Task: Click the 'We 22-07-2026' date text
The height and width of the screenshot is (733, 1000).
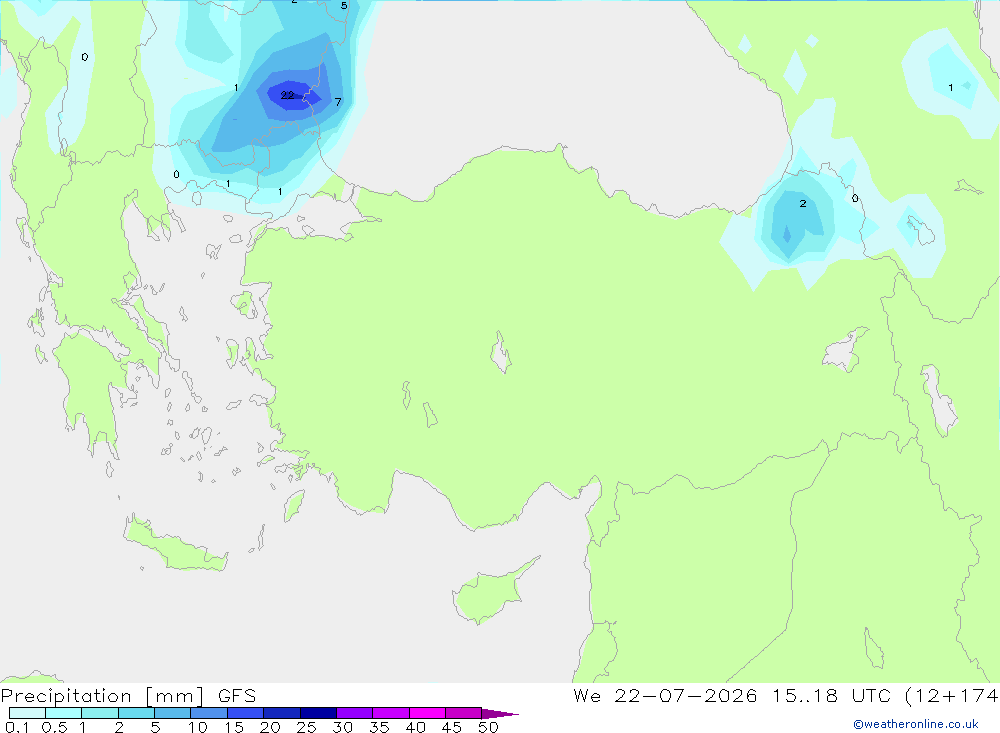Action: [665, 696]
